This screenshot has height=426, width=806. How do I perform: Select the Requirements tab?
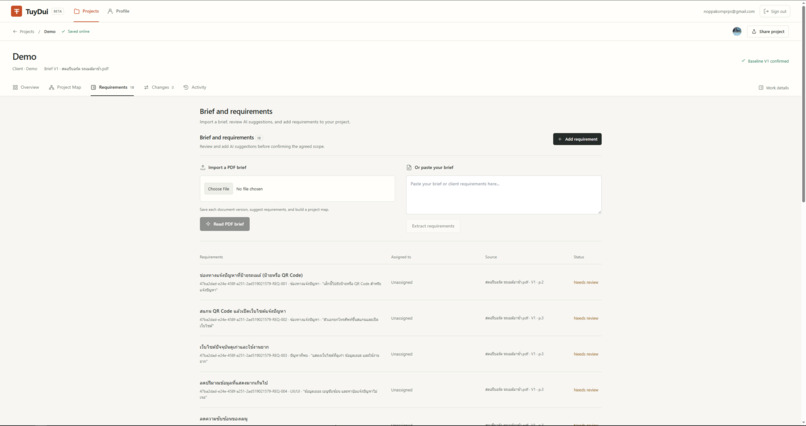click(x=112, y=87)
